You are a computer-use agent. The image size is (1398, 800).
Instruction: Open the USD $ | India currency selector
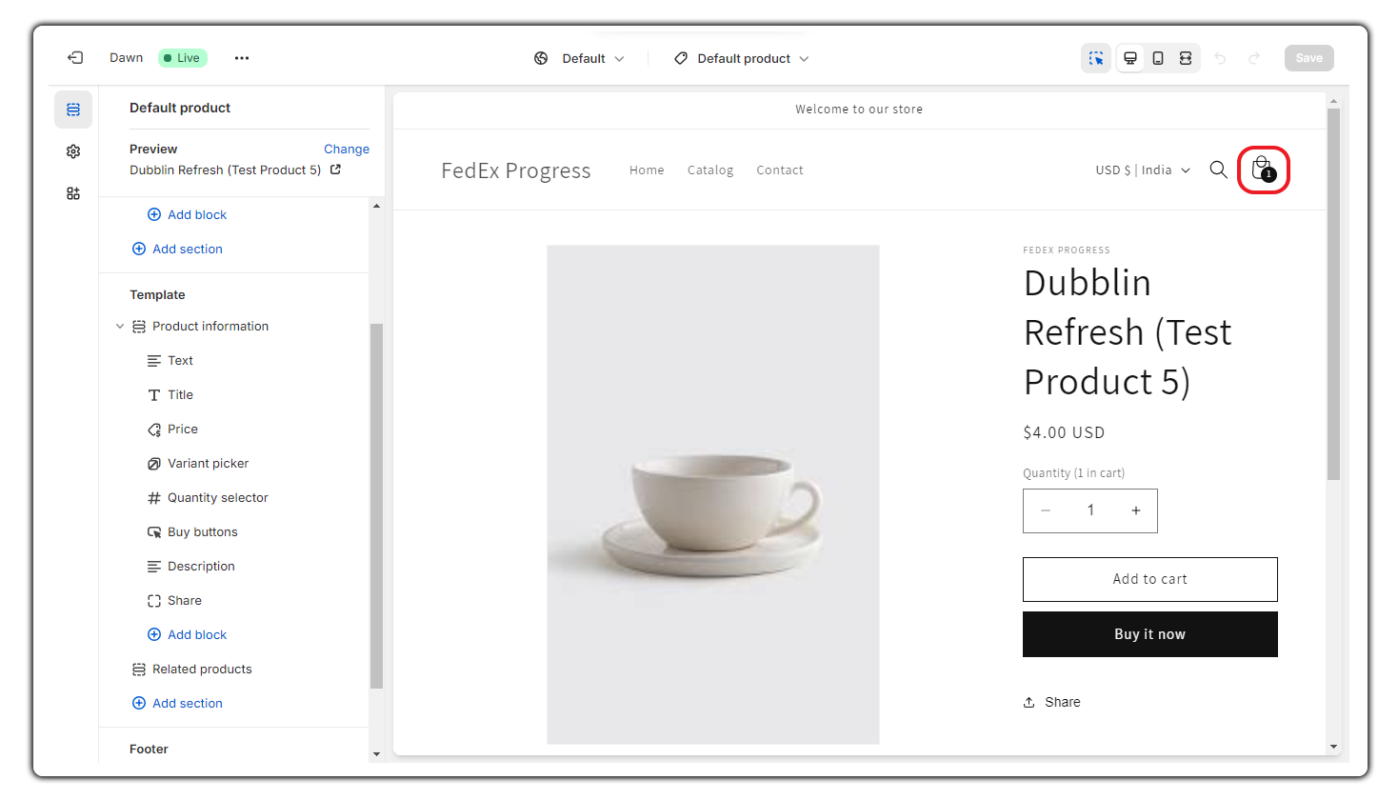(x=1143, y=170)
